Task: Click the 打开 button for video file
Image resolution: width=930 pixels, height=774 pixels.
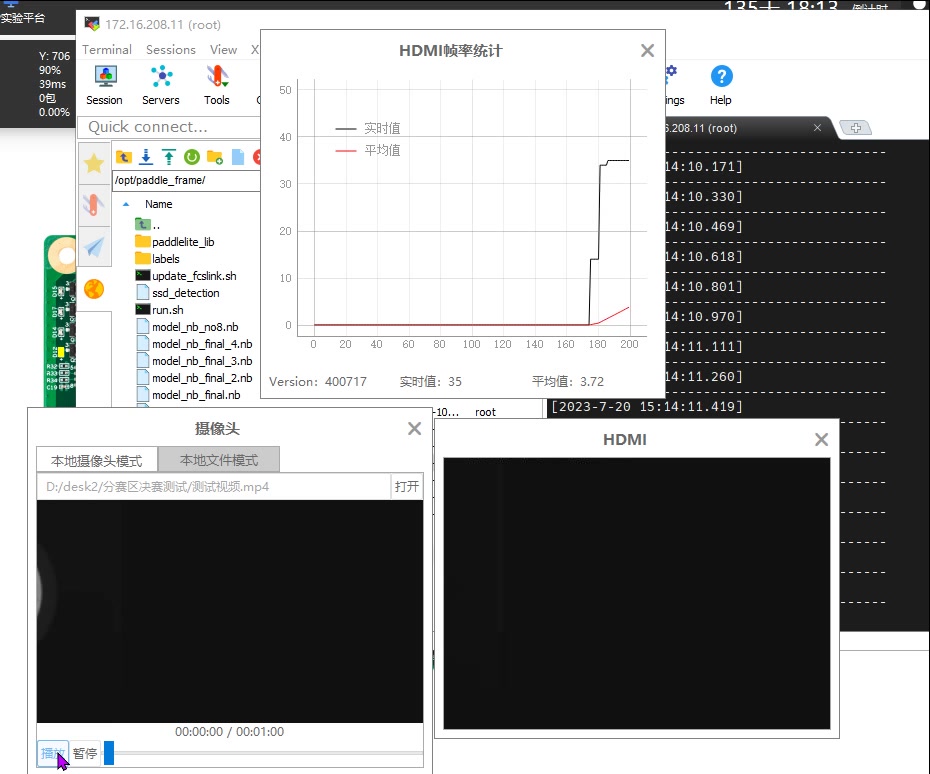Action: (x=407, y=487)
